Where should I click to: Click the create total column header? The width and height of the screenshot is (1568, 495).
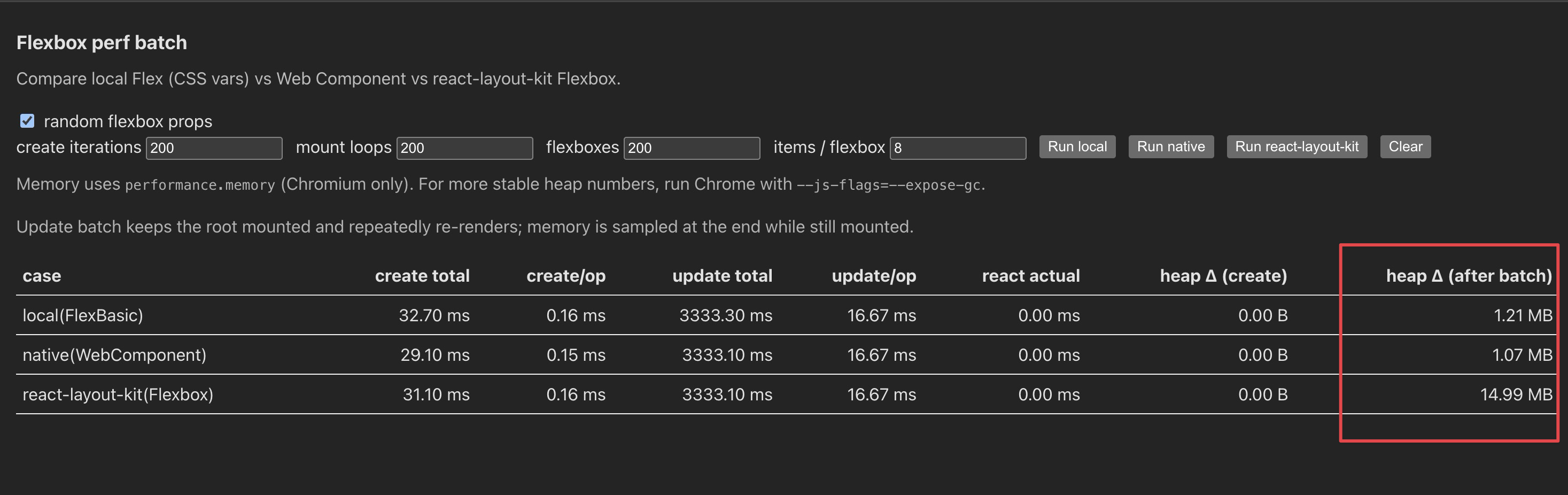click(422, 276)
